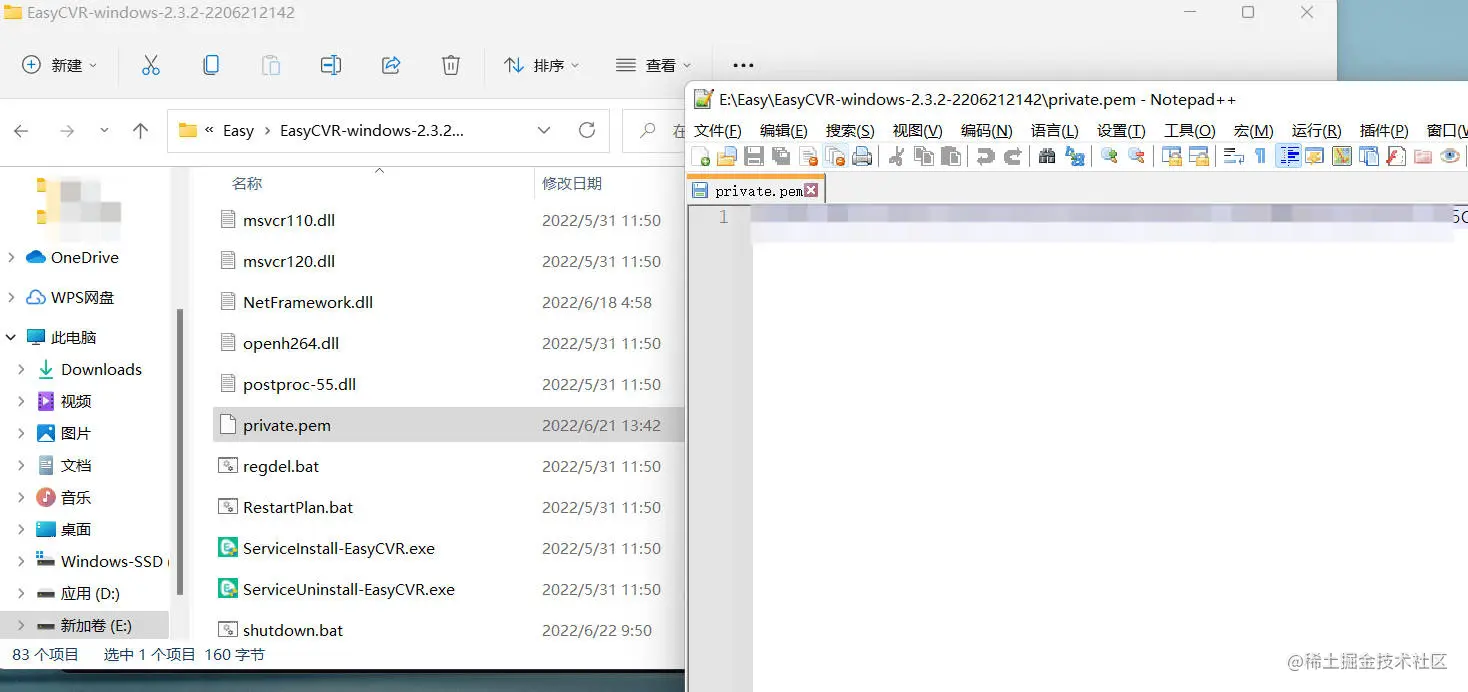
Task: Go up one folder level arrow
Action: click(140, 130)
